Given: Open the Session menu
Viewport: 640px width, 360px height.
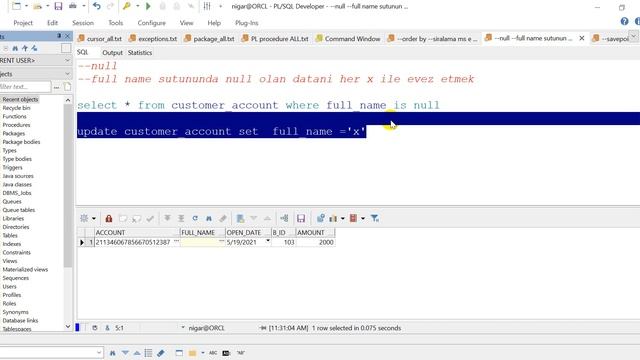Looking at the screenshot, I should 83,23.
